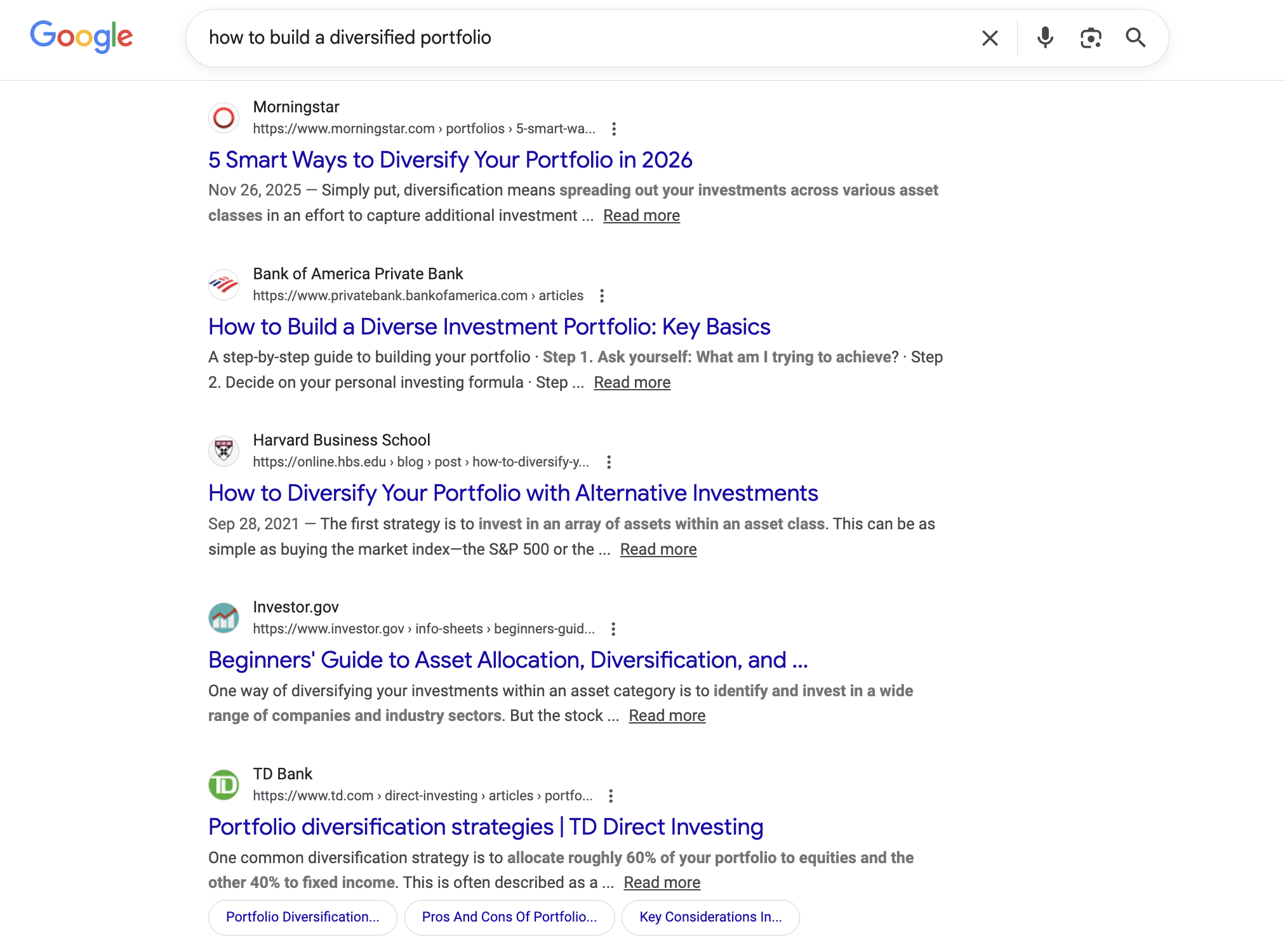Click the Morningstar site favicon
The width and height of the screenshot is (1285, 952).
point(223,117)
